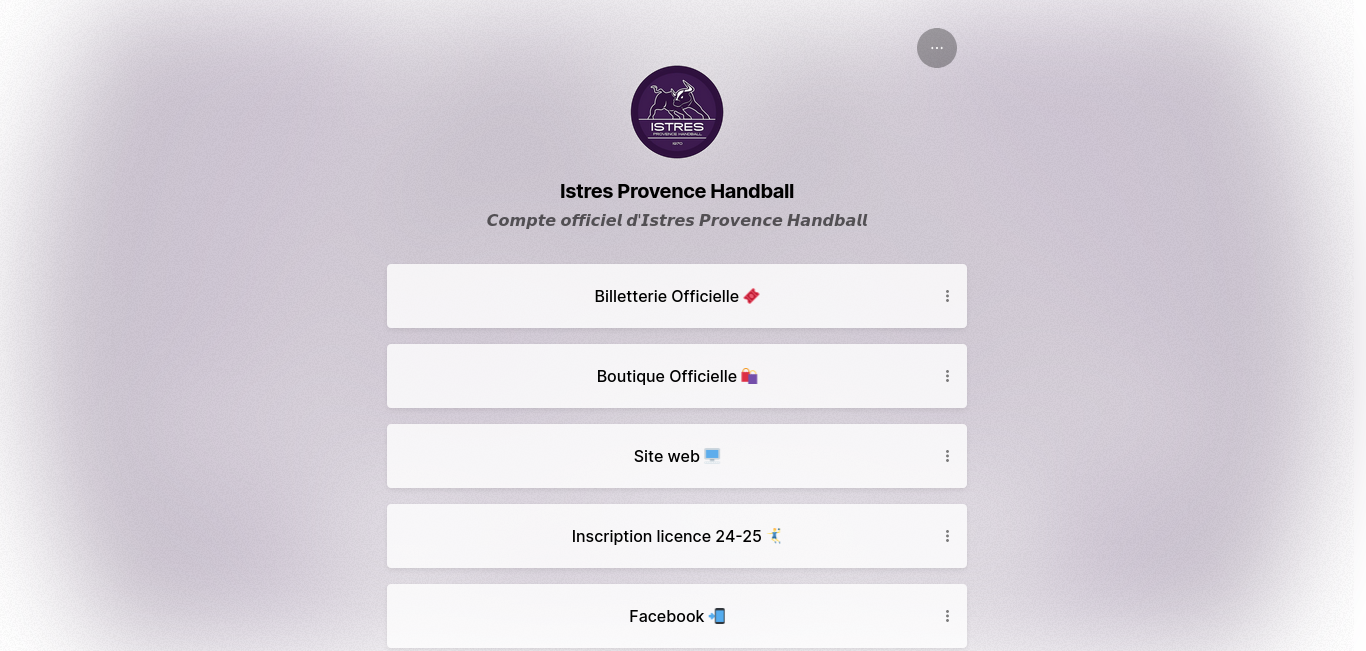
Task: Open three-dot menu on Billetterie Officielle link
Action: (947, 296)
